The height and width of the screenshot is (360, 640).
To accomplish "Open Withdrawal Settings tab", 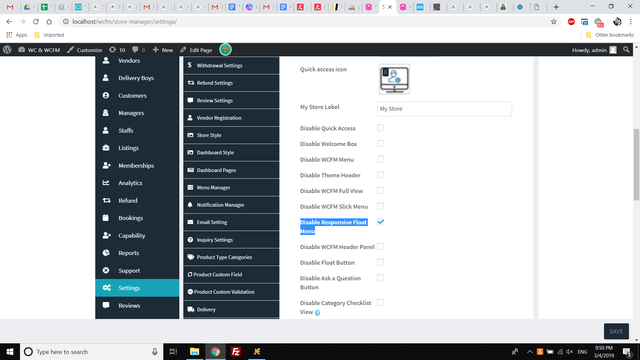I will point(231,65).
